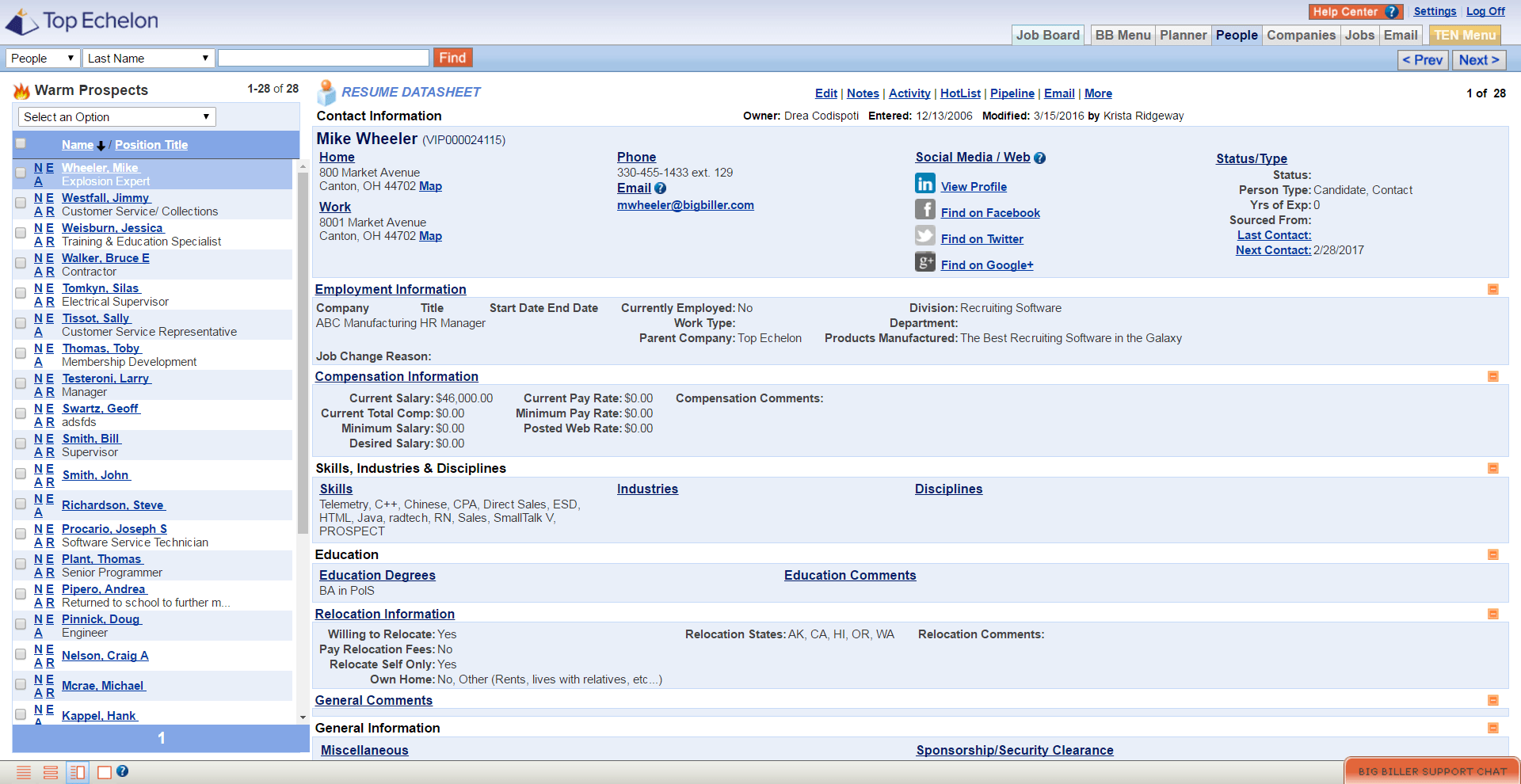Click the Edit link
The height and width of the screenshot is (784, 1521).
click(825, 93)
